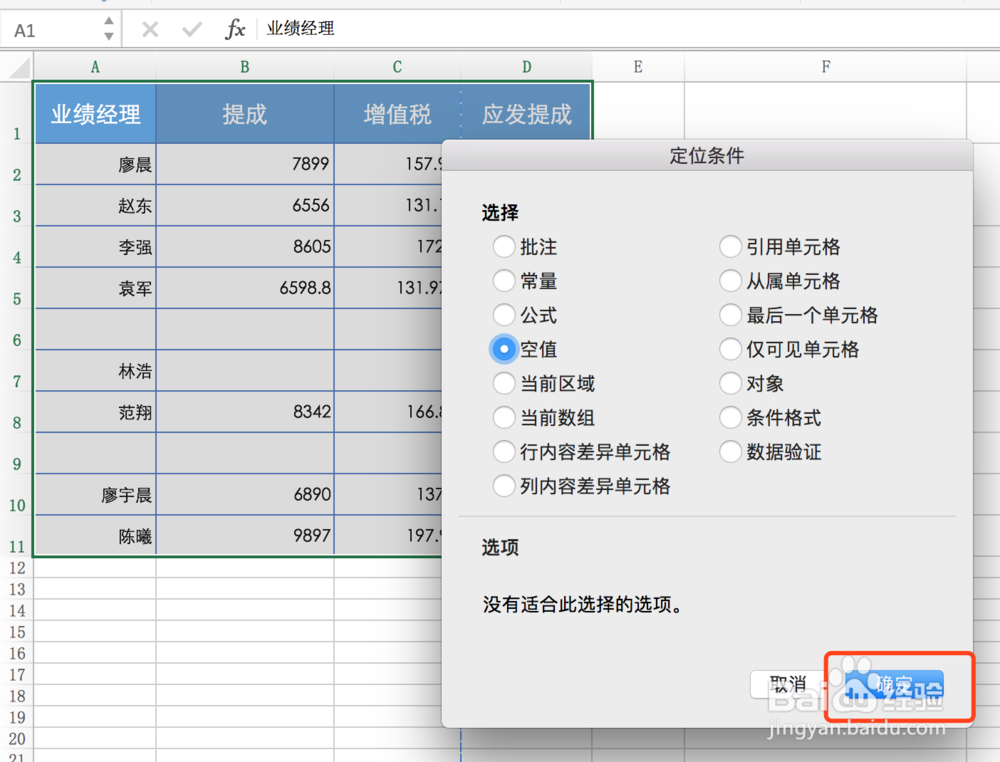Select the 数据验证 radio button

[731, 452]
